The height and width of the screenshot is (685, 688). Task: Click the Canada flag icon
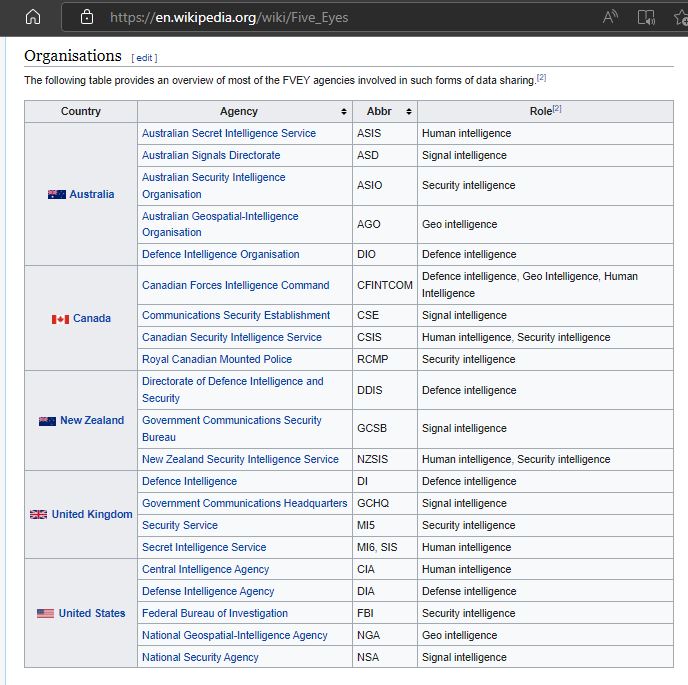point(60,319)
